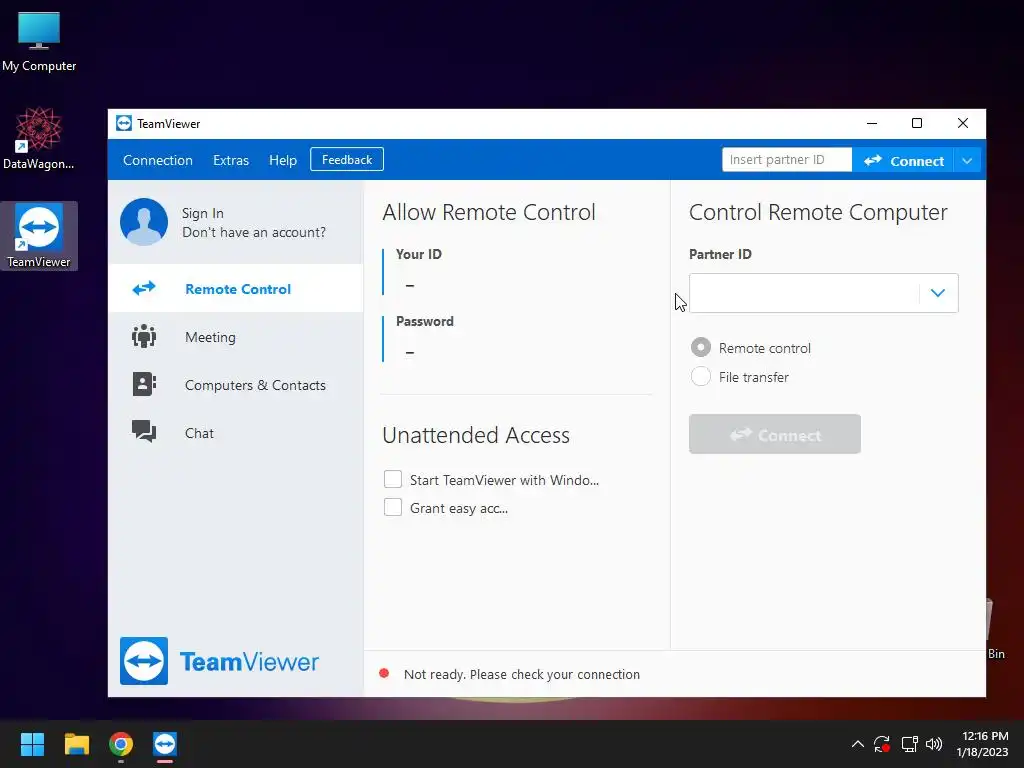Launch File Explorer from taskbar

[x=76, y=744]
